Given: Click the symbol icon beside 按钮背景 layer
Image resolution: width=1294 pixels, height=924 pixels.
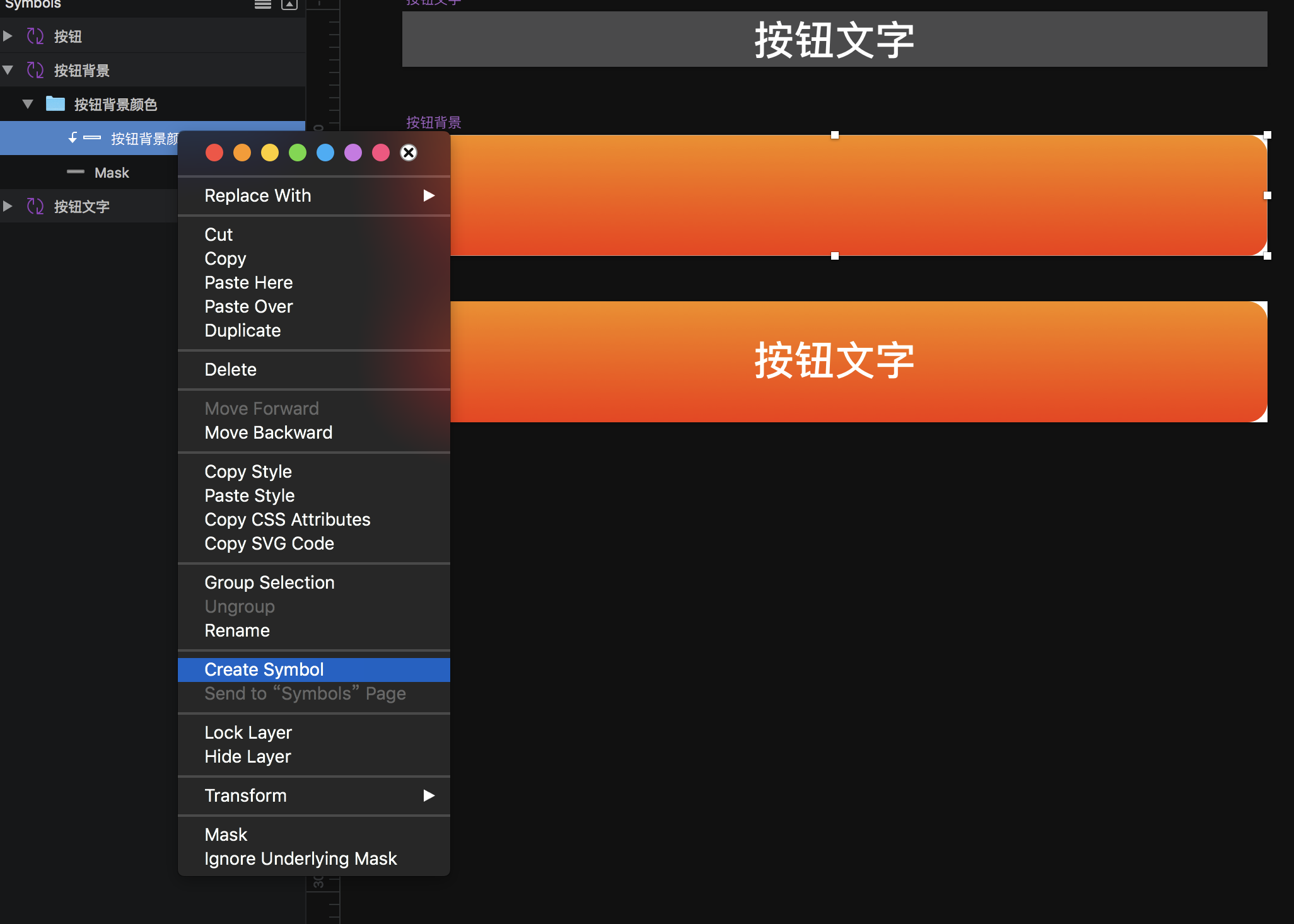Looking at the screenshot, I should [x=35, y=70].
